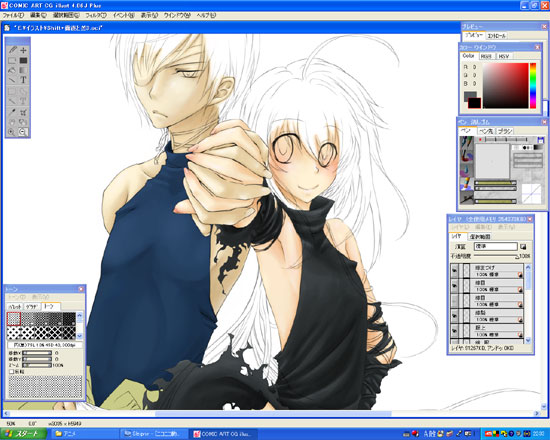The width and height of the screenshot is (550, 440).
Task: Switch to the RGB tab in color window
Action: 486,56
